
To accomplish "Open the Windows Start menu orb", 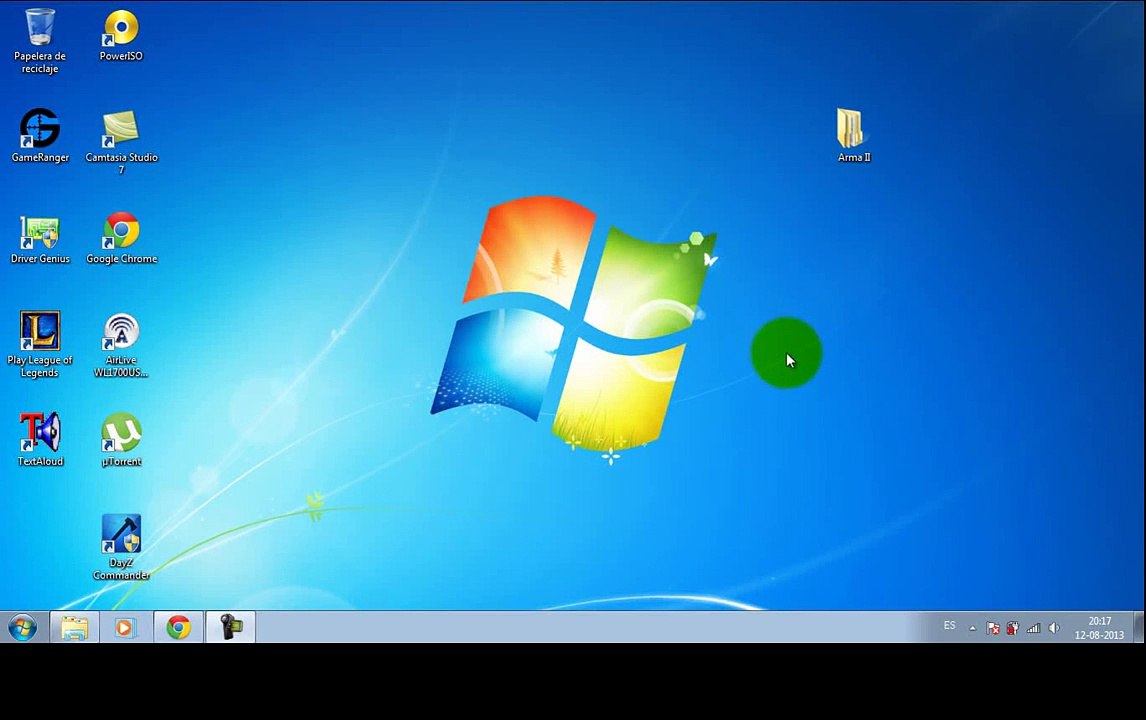I will point(23,627).
